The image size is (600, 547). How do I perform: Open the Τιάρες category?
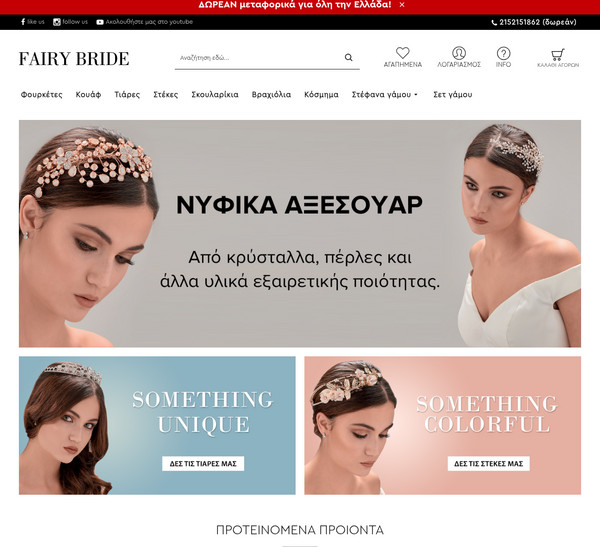127,95
